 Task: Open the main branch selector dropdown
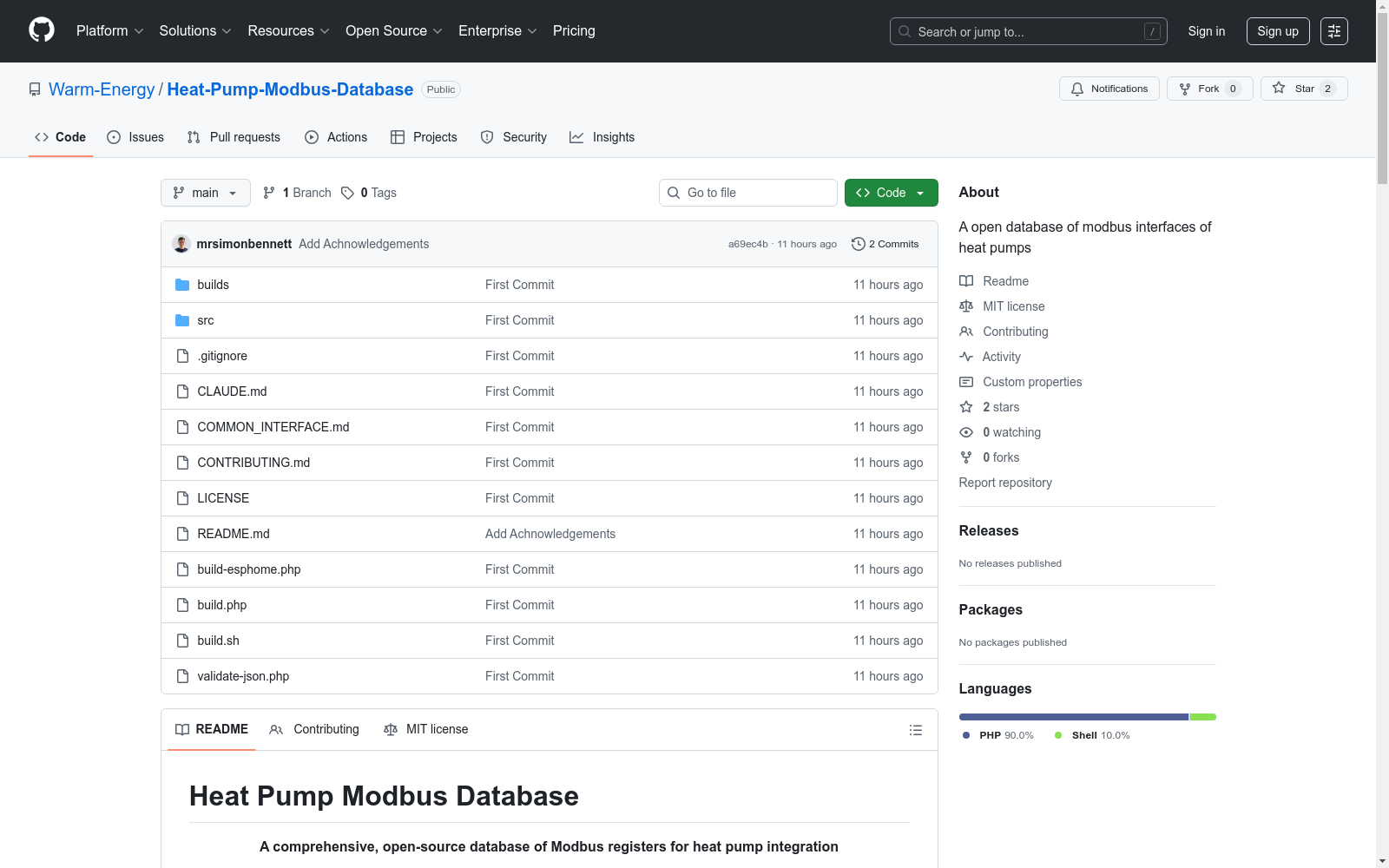206,193
